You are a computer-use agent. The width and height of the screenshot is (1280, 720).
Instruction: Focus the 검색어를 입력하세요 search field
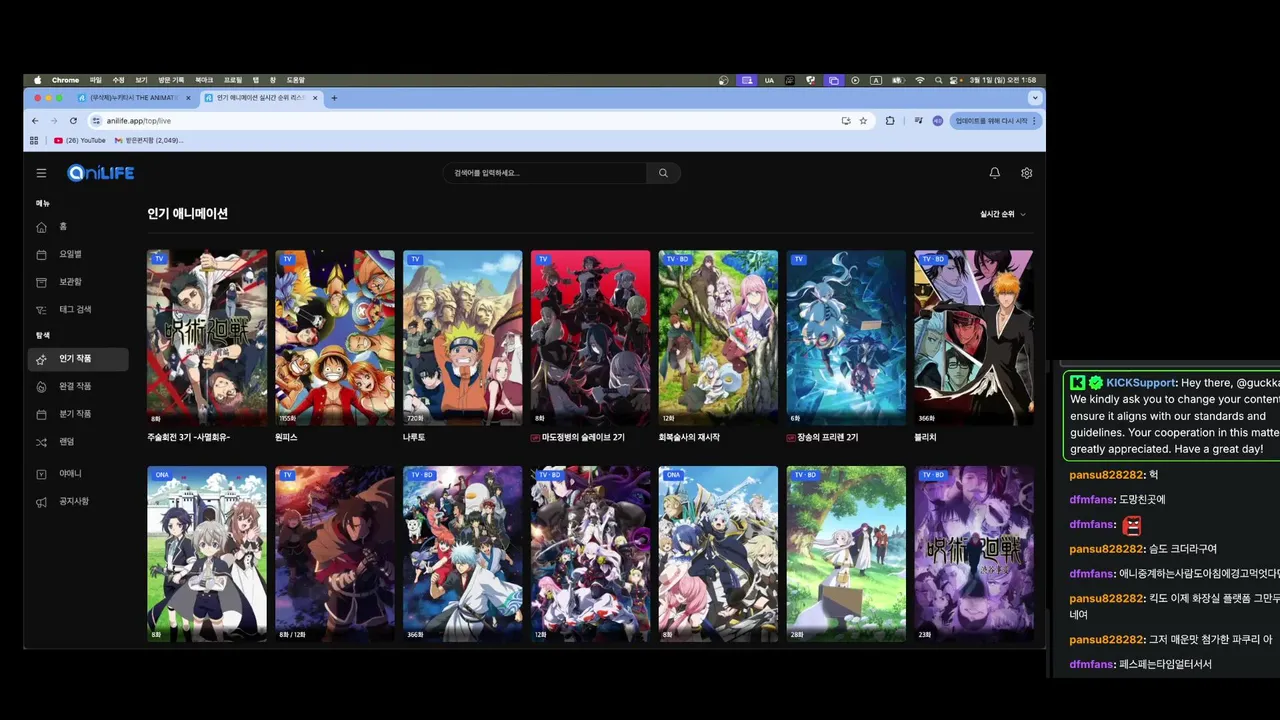(545, 173)
